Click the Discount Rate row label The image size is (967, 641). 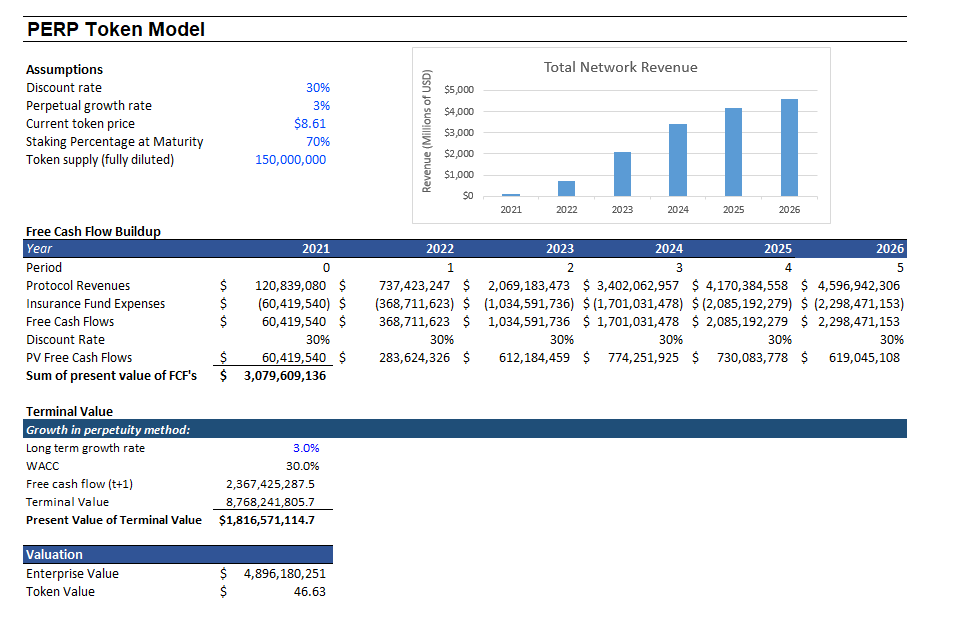tap(65, 339)
